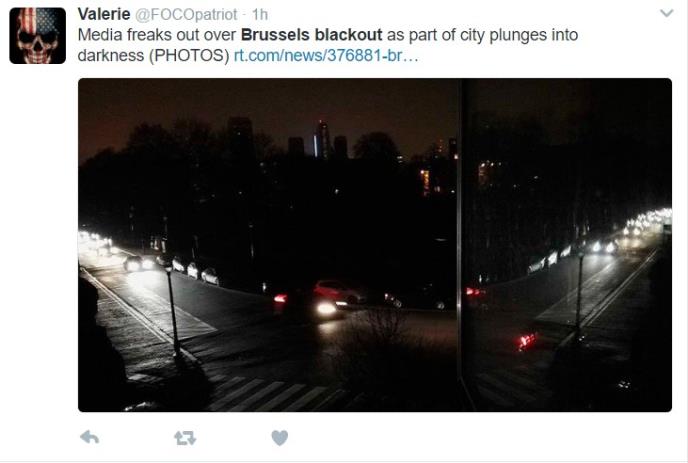This screenshot has width=688, height=463.
Task: Click 'as part of city plunges into' text
Action: pos(482,35)
